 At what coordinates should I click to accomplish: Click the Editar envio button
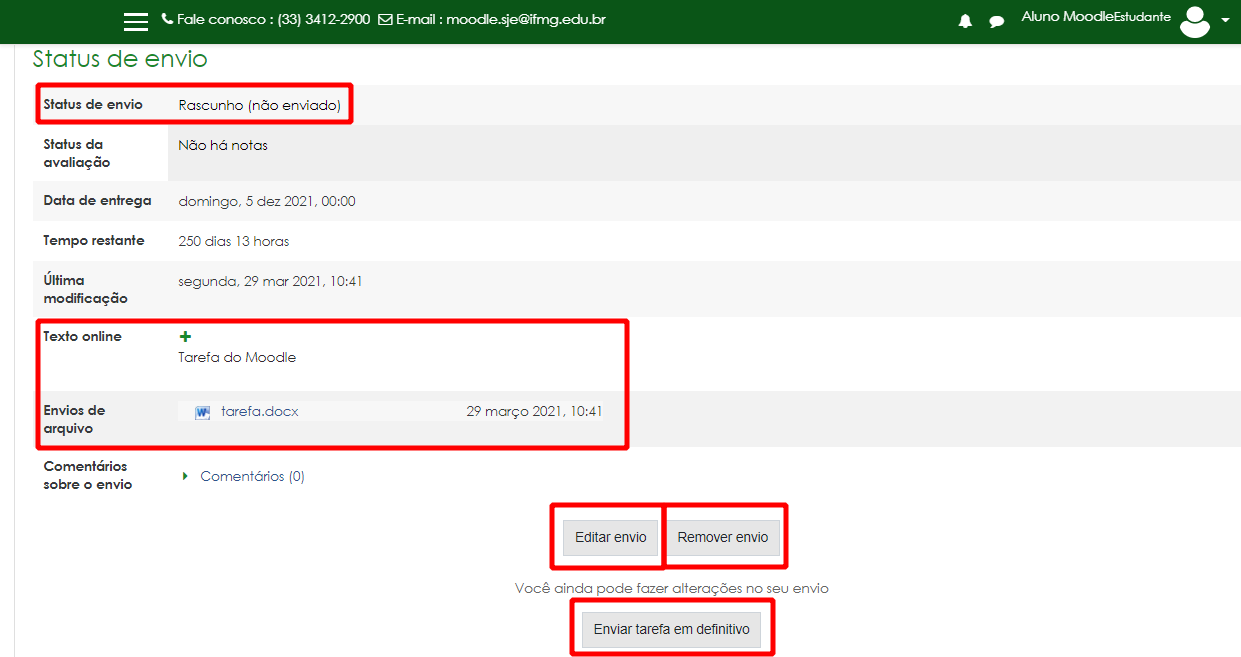[610, 537]
